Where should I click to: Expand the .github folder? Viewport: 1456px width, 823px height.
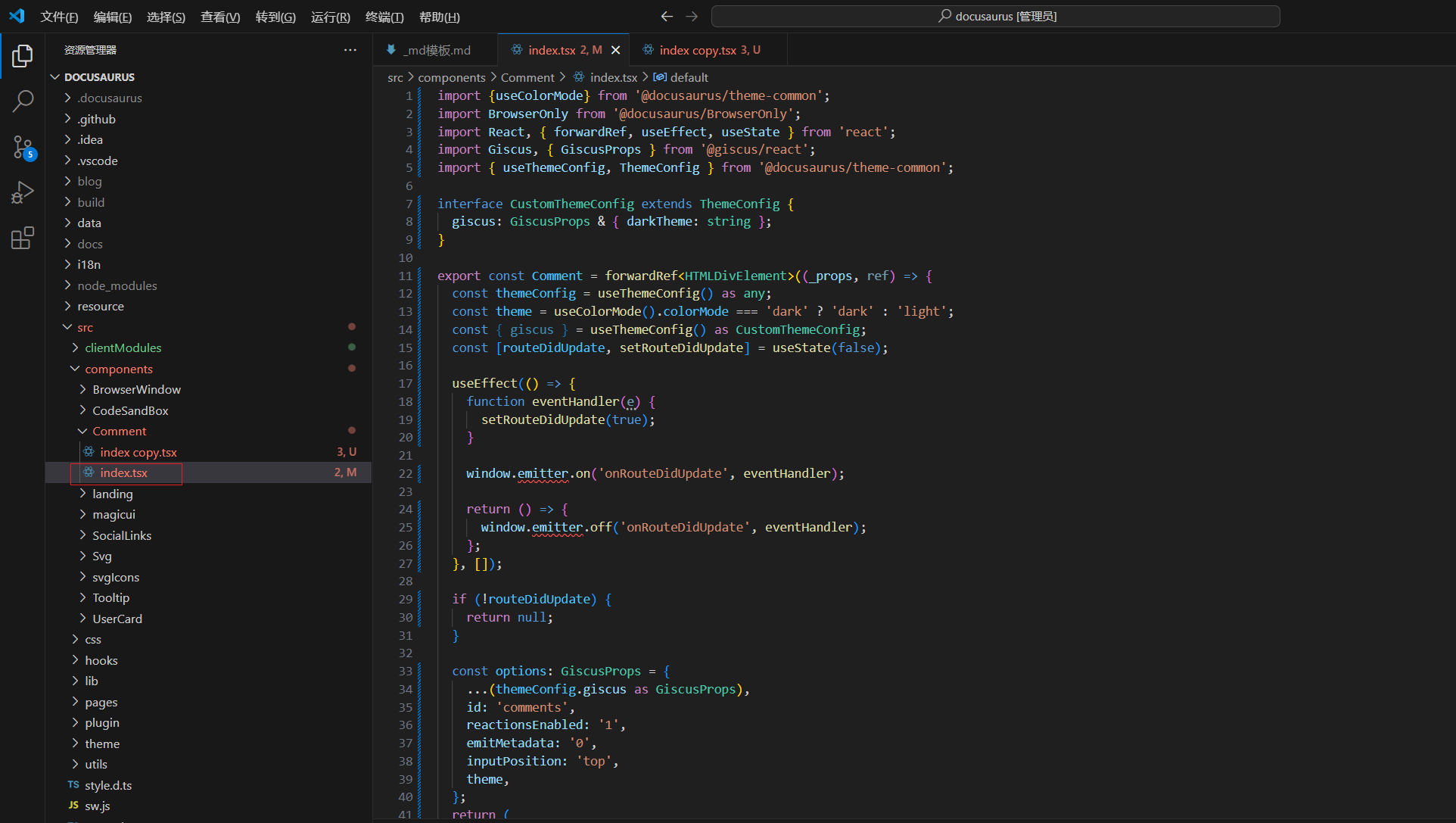[x=209, y=119]
